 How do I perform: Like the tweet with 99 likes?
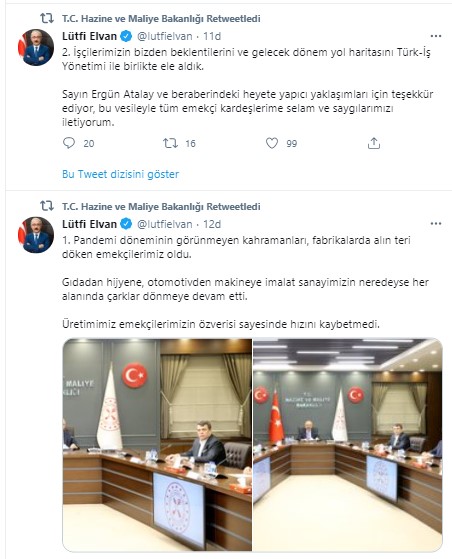[272, 143]
